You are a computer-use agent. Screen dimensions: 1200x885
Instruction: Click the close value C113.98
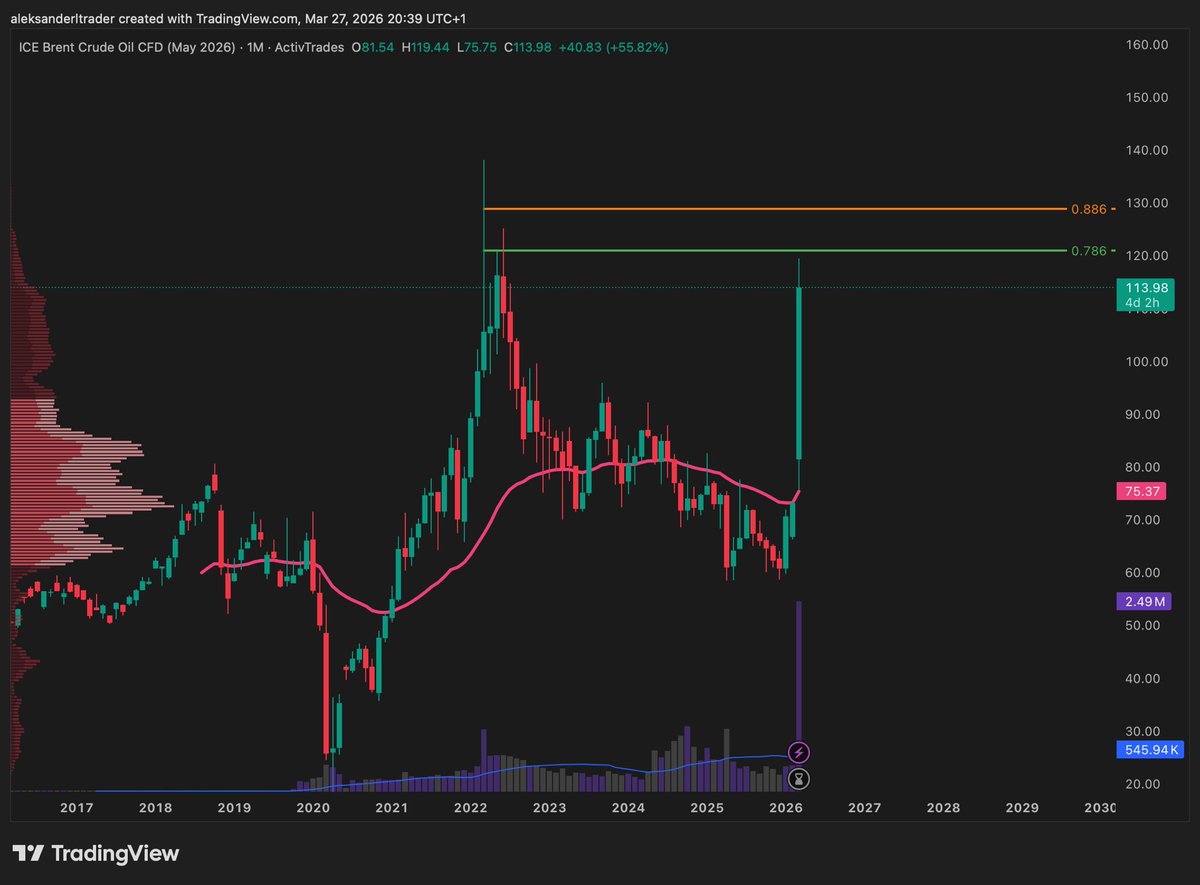click(530, 47)
